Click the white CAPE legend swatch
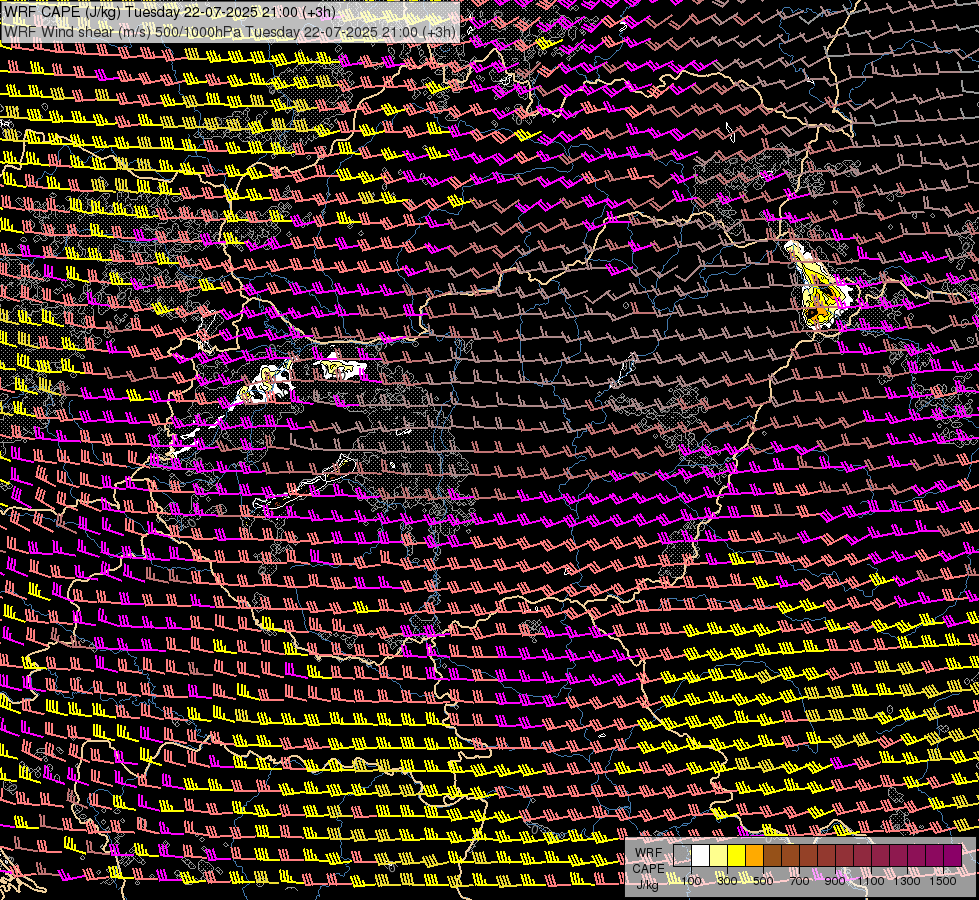The width and height of the screenshot is (979, 900). (701, 856)
